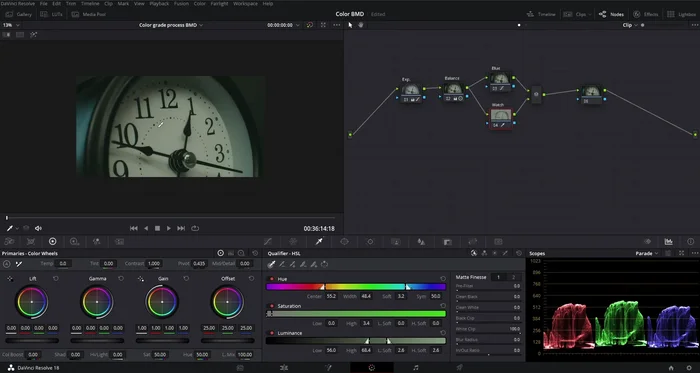Toggle loop playback in viewer

(195, 228)
